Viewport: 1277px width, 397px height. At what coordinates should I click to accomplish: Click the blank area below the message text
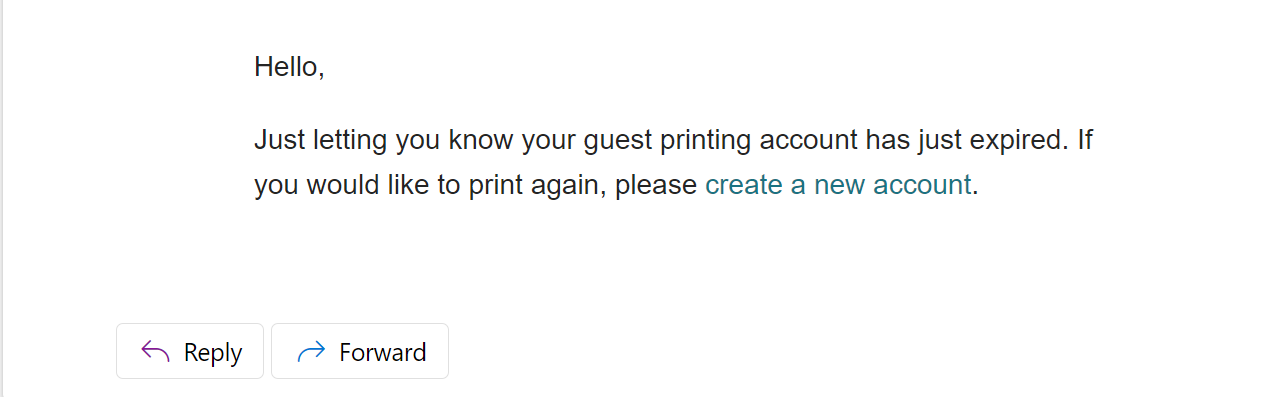(640, 260)
